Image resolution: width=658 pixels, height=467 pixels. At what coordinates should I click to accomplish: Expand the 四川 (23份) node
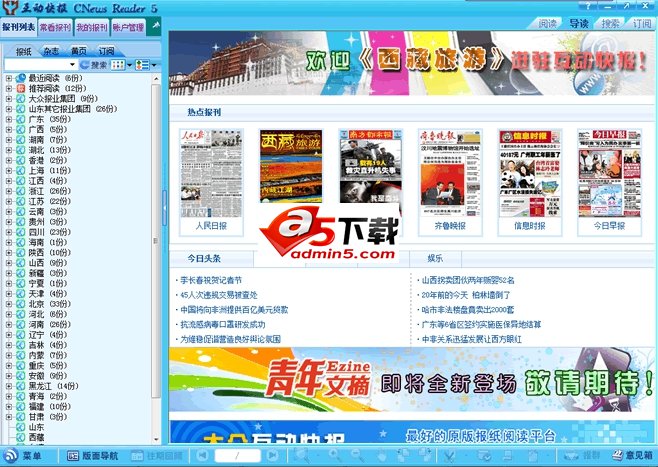[9, 232]
